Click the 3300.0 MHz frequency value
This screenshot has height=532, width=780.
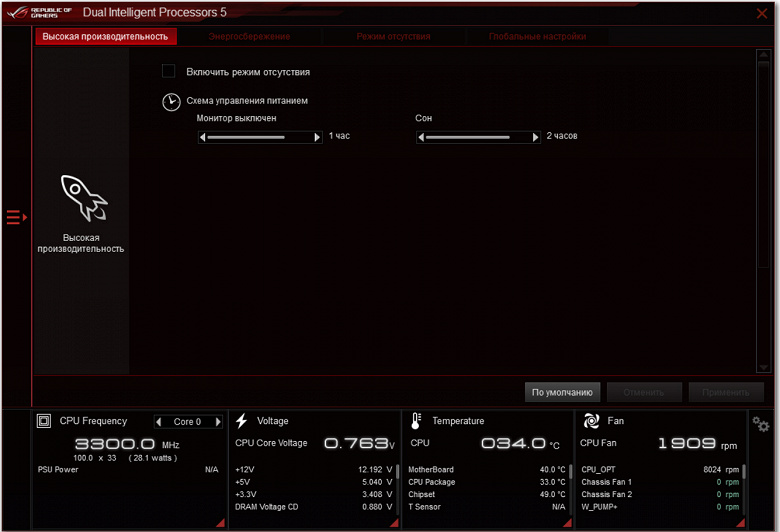[127, 444]
